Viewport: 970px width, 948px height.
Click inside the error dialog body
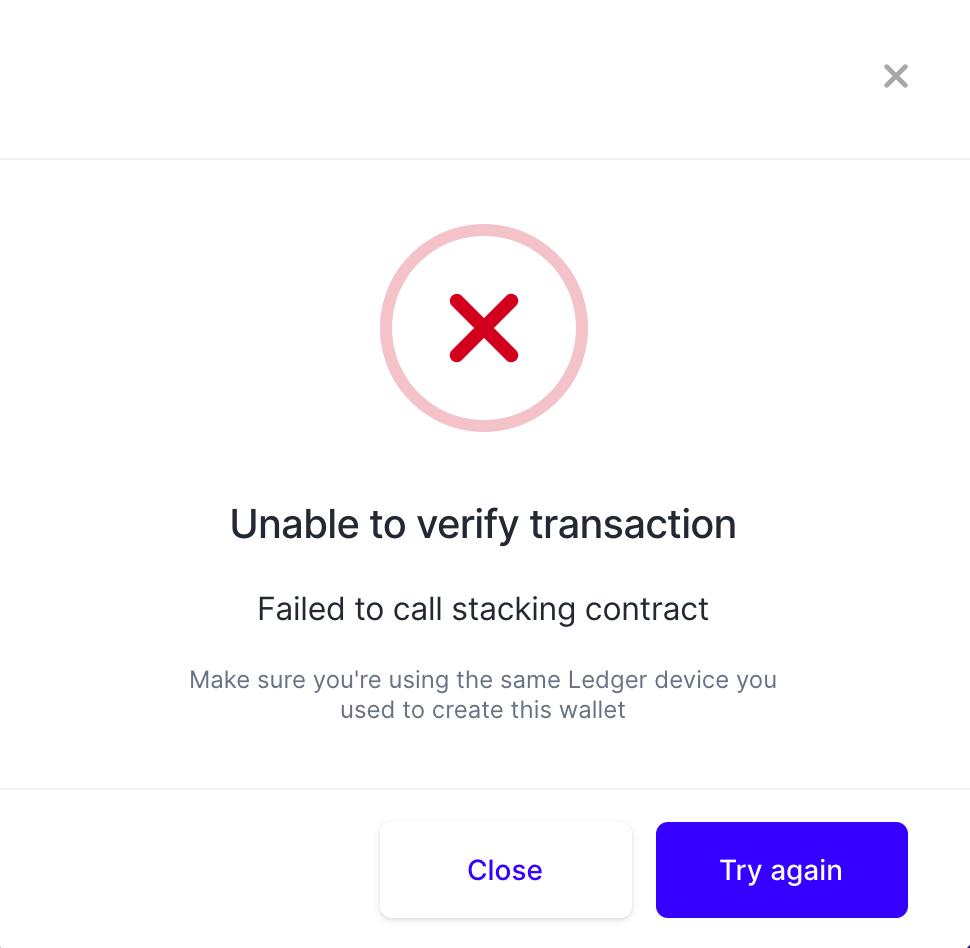[x=484, y=470]
